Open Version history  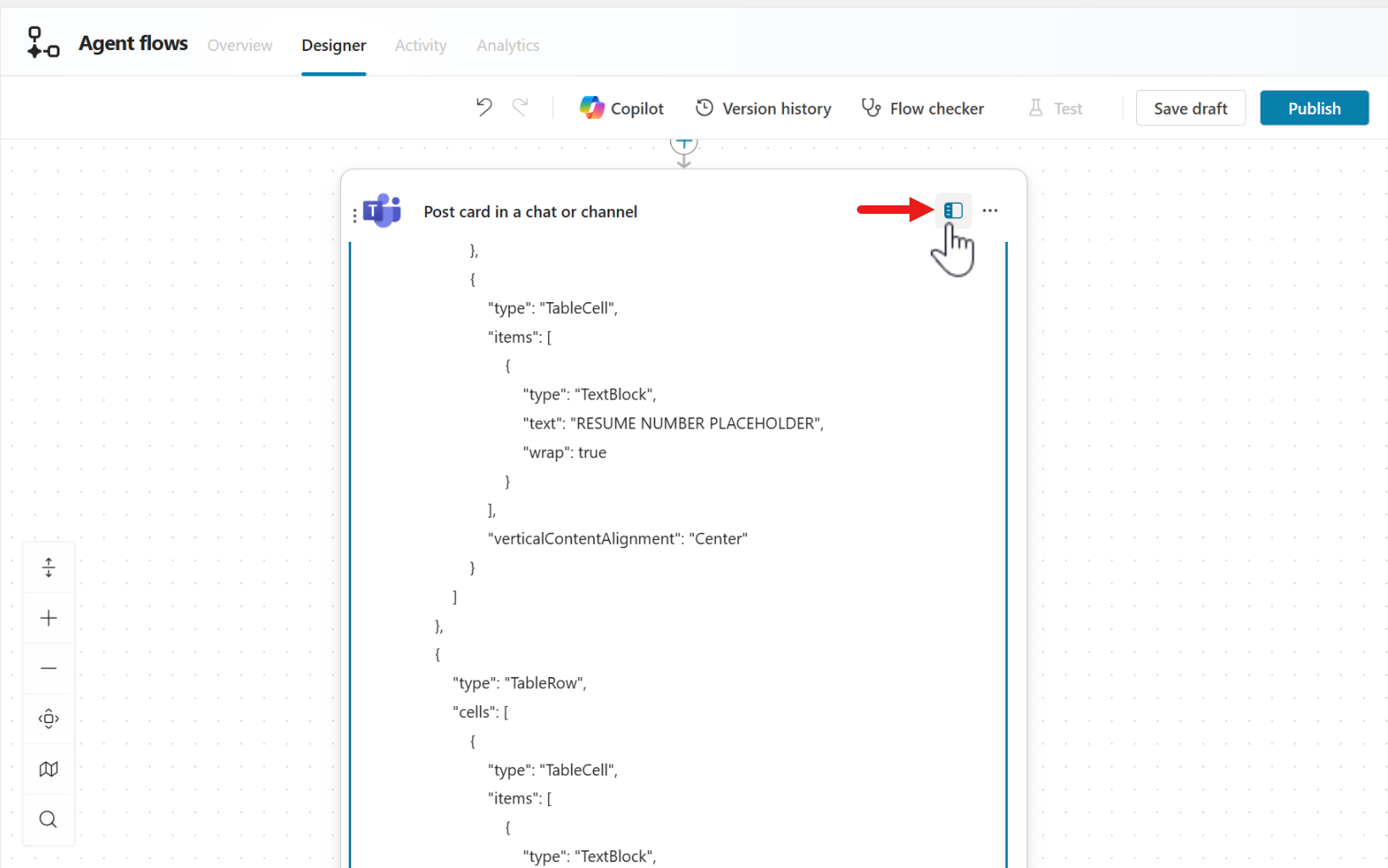point(764,109)
